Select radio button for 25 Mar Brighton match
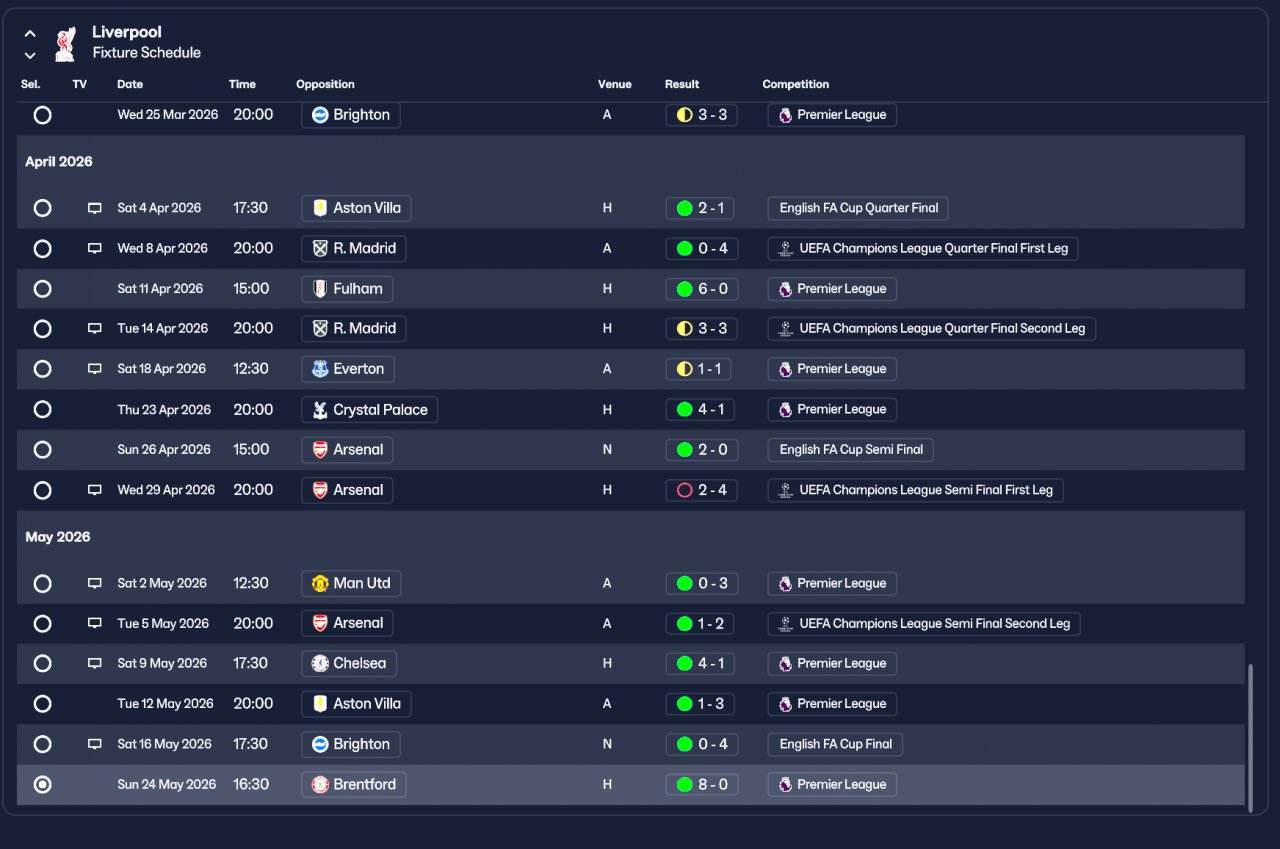The height and width of the screenshot is (849, 1280). pyautogui.click(x=42, y=115)
